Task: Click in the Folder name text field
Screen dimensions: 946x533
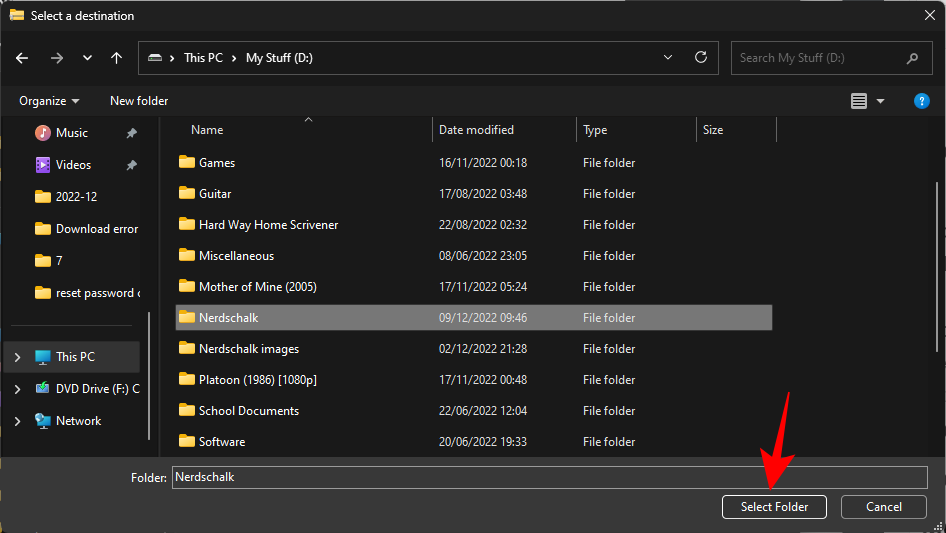Action: [x=548, y=478]
